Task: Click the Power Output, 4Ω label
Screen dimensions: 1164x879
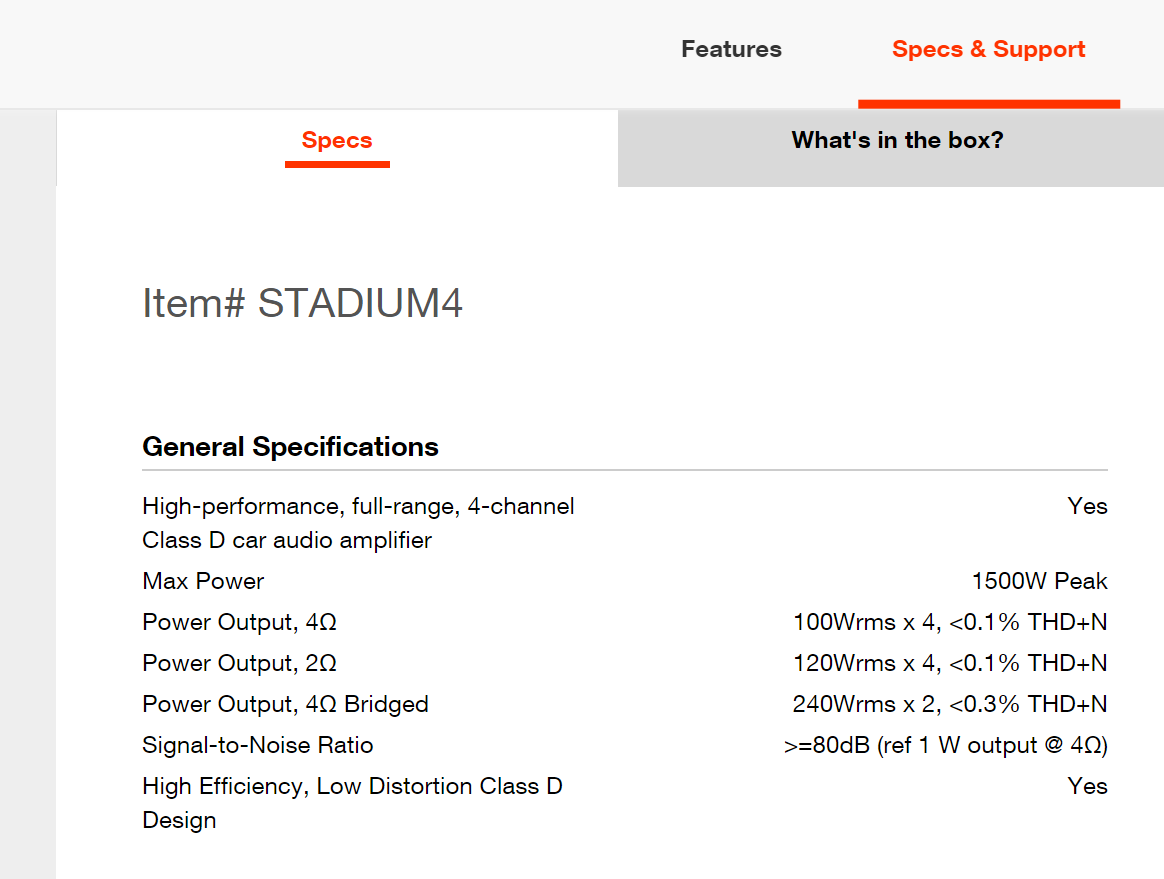Action: point(239,622)
